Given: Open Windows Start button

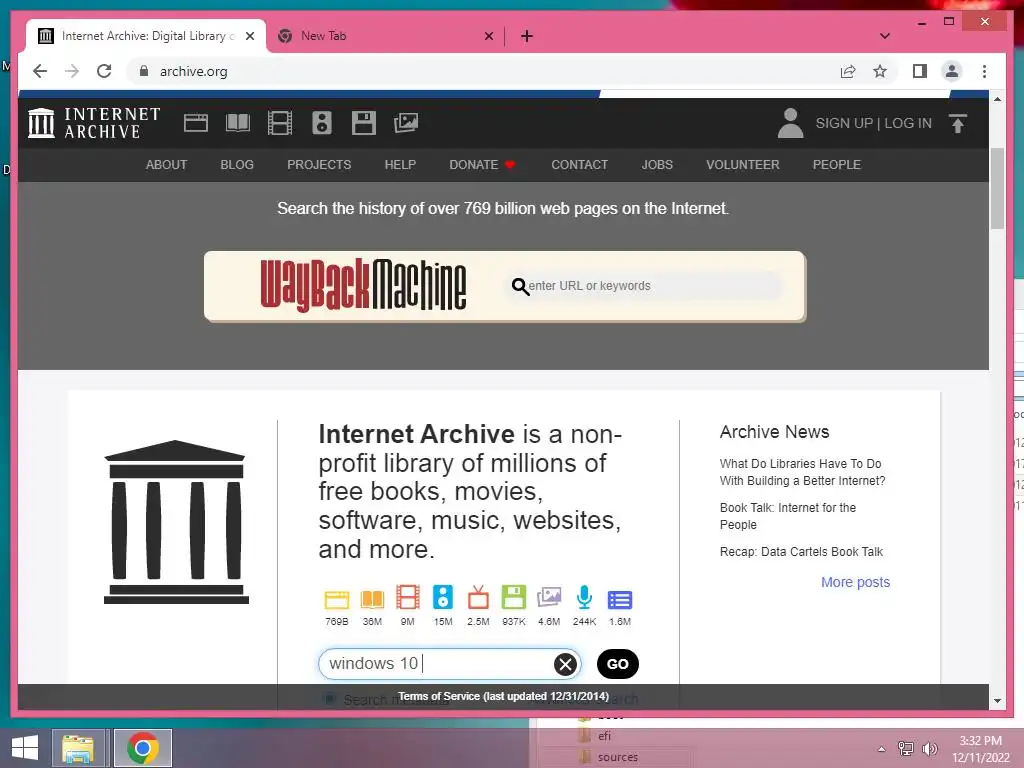Looking at the screenshot, I should pyautogui.click(x=25, y=748).
